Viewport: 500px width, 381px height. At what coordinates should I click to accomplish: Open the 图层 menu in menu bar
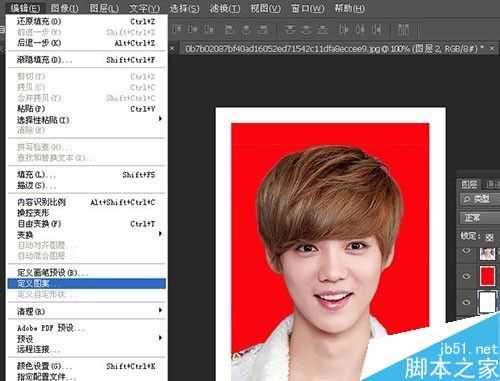[104, 8]
